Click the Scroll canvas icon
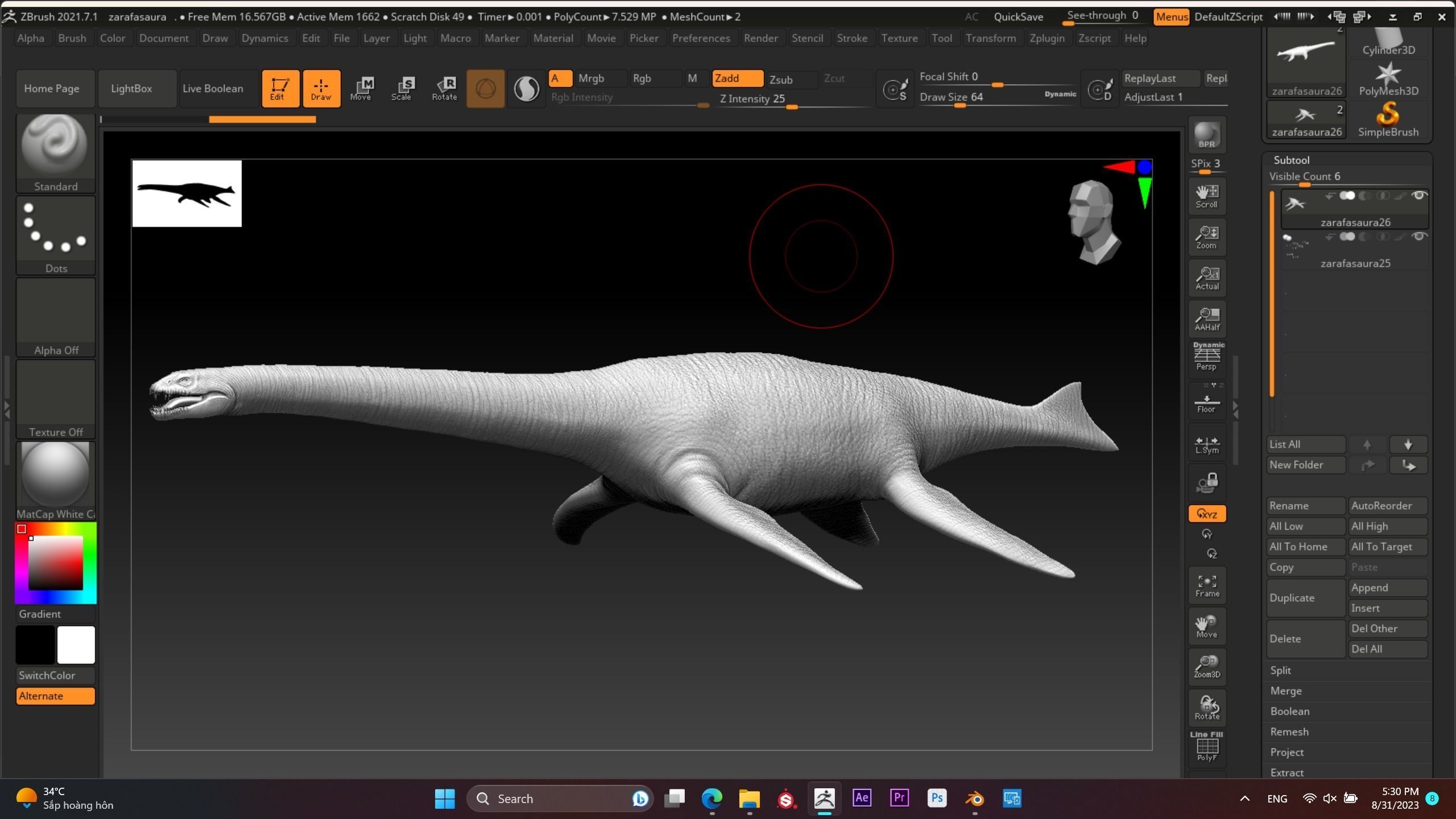The image size is (1456, 819). click(1207, 196)
